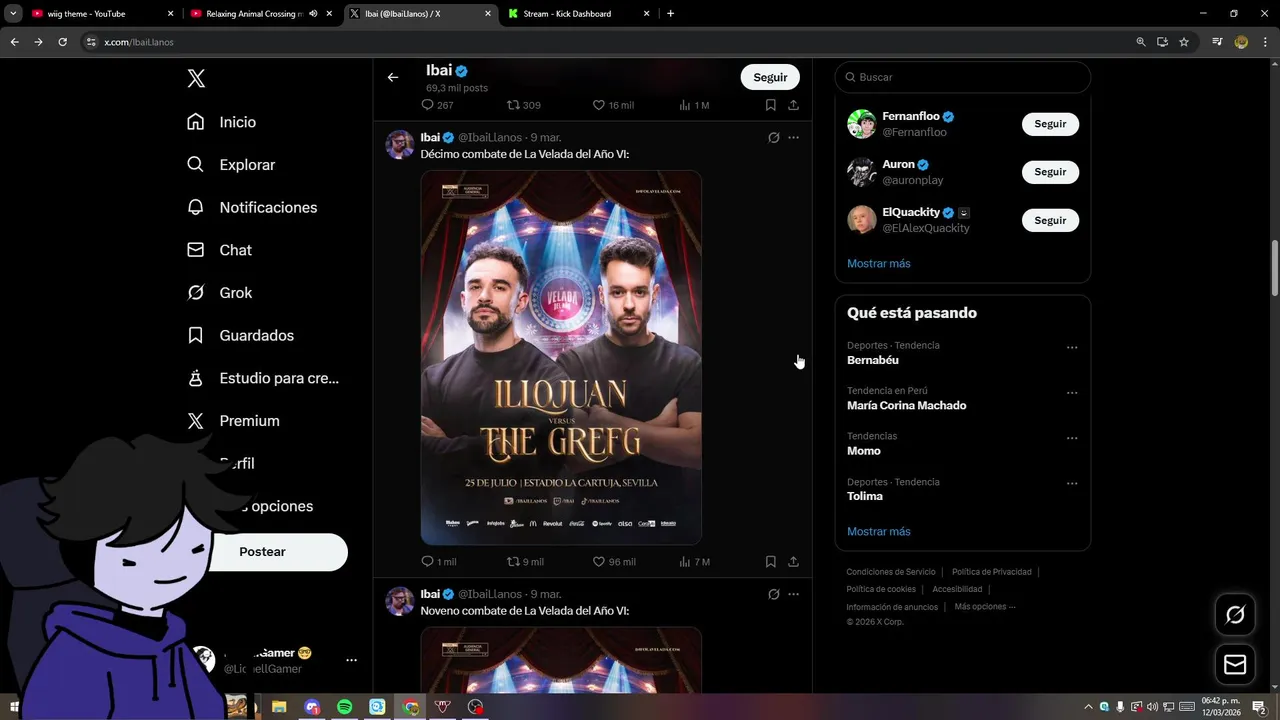Like the post showing 16 mil likes
Image resolution: width=1280 pixels, height=720 pixels.
tap(599, 105)
